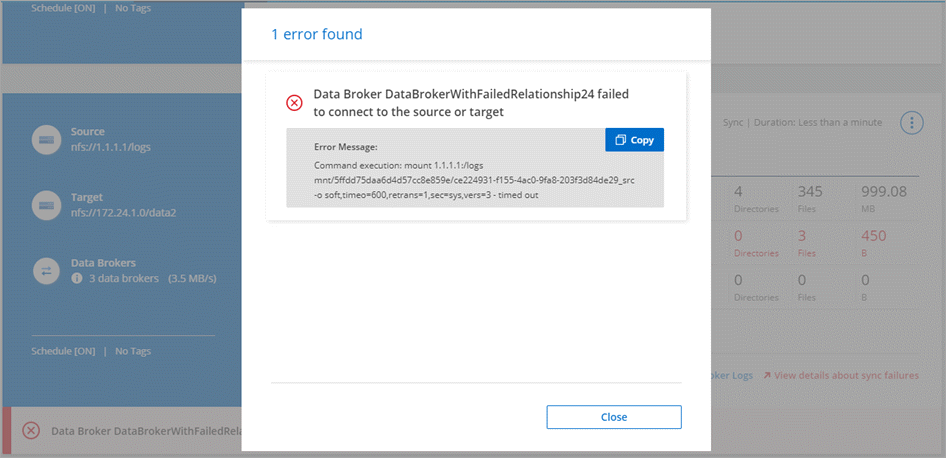Click the 345 Files statistic

(x=811, y=198)
